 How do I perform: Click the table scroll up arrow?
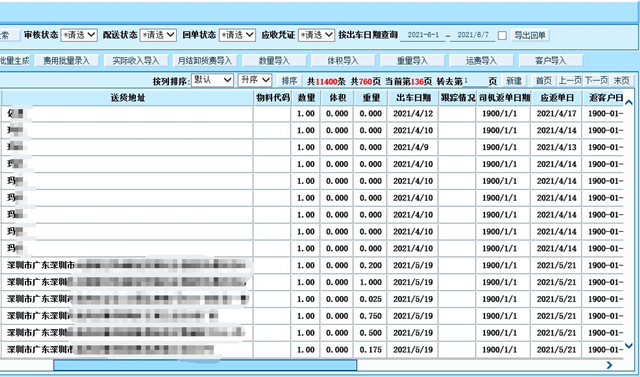pos(629,102)
